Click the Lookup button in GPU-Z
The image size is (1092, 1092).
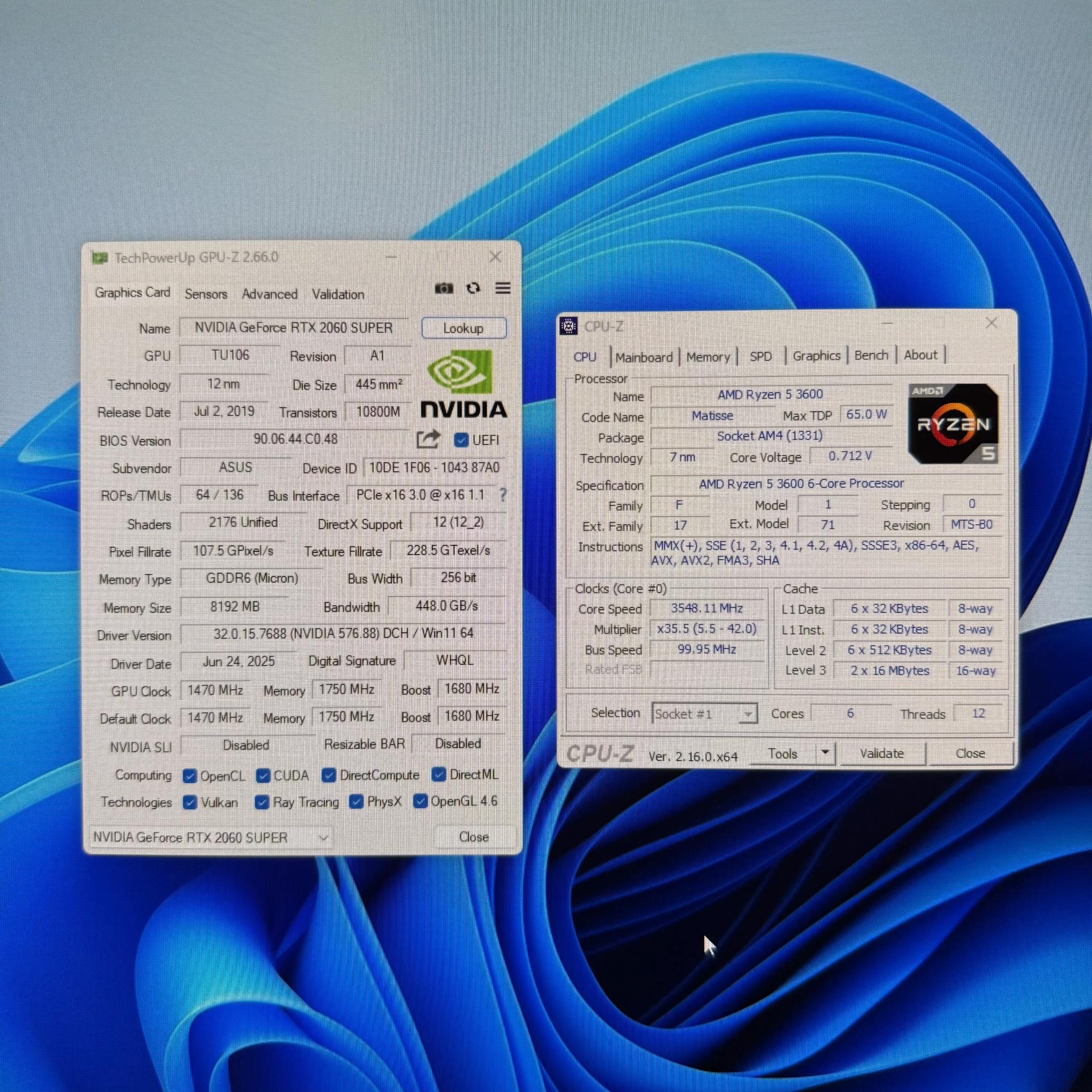point(463,328)
